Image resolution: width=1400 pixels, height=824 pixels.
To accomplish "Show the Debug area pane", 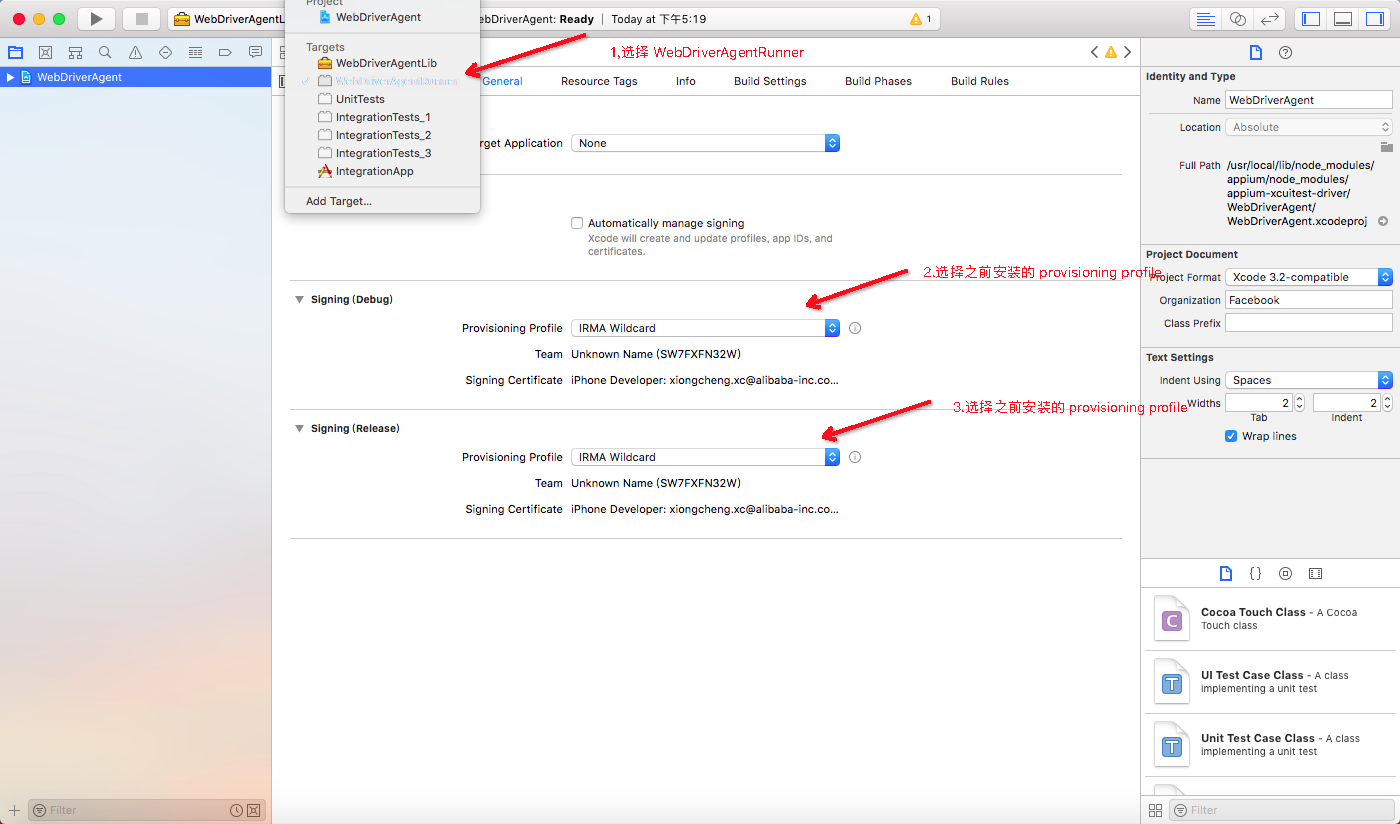I will [1343, 19].
